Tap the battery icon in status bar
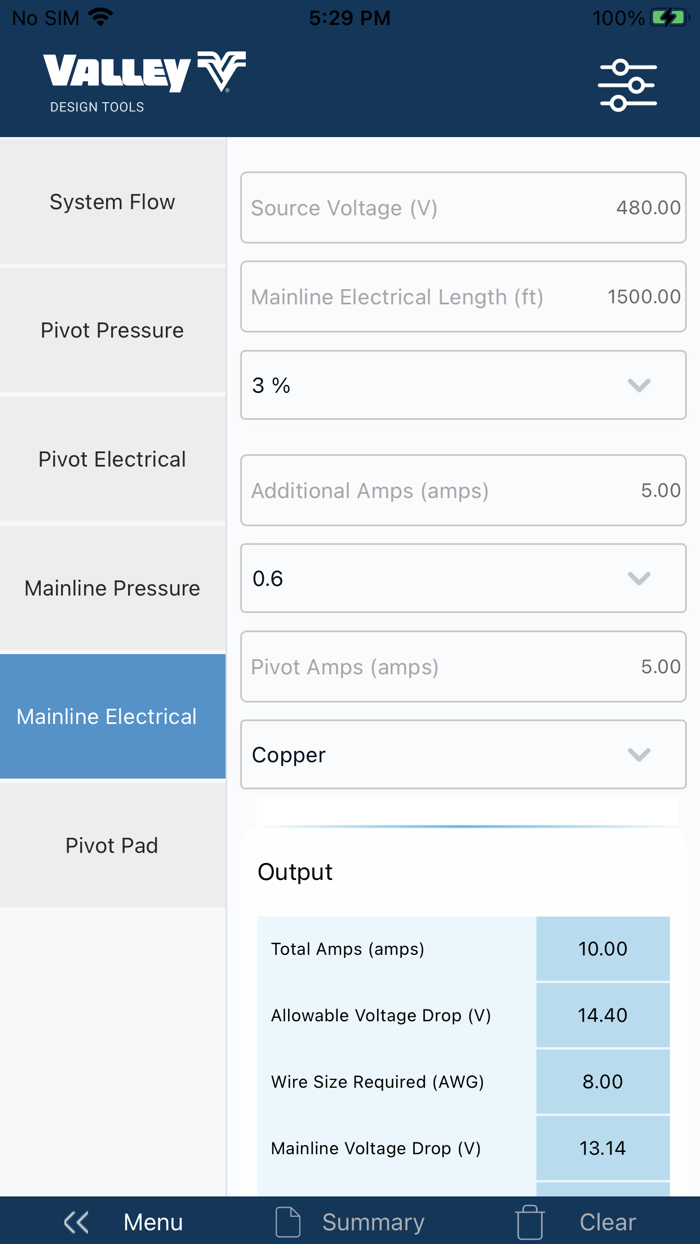700x1244 pixels. point(667,18)
